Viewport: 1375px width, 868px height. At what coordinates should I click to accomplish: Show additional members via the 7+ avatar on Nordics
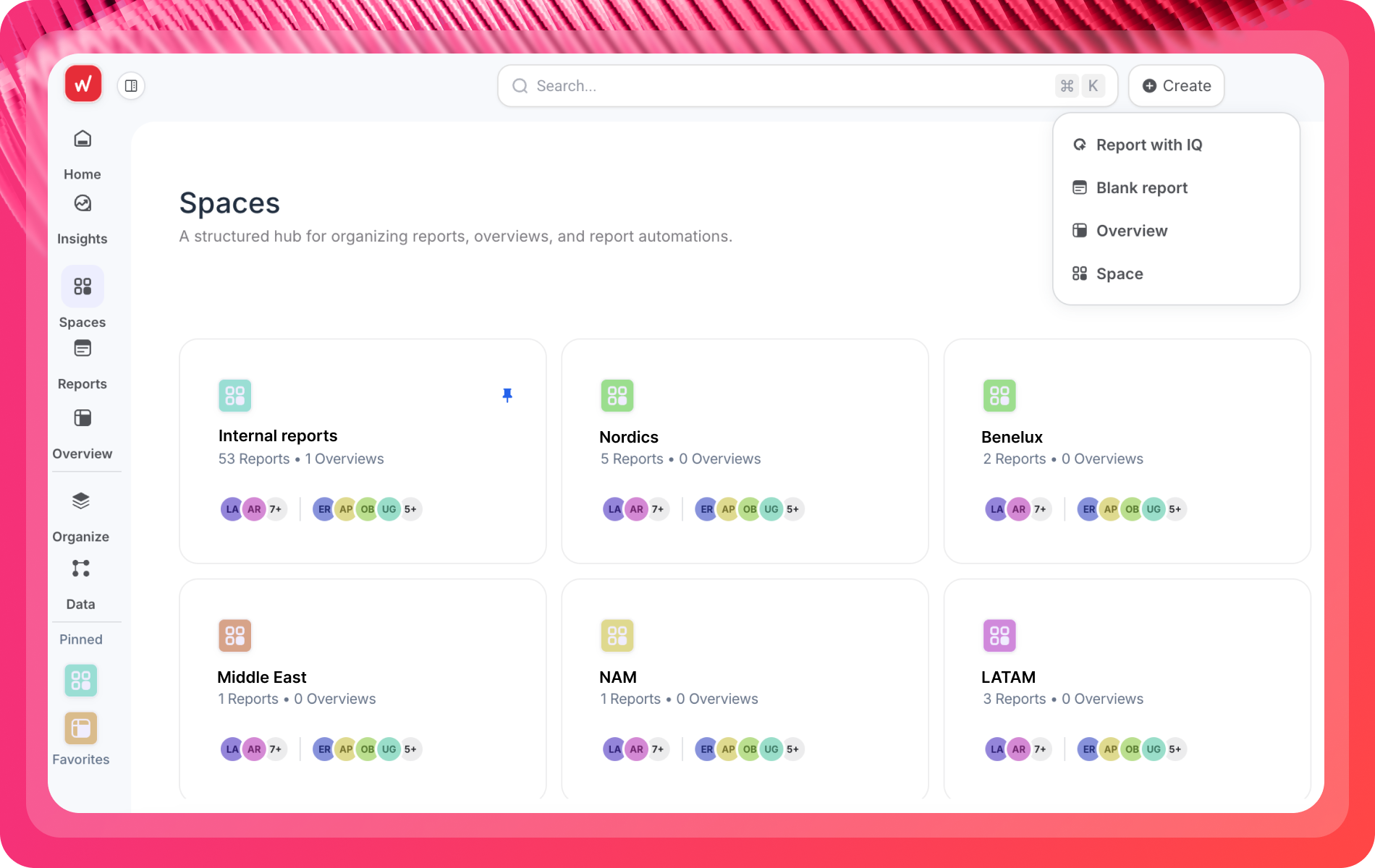pyautogui.click(x=657, y=509)
